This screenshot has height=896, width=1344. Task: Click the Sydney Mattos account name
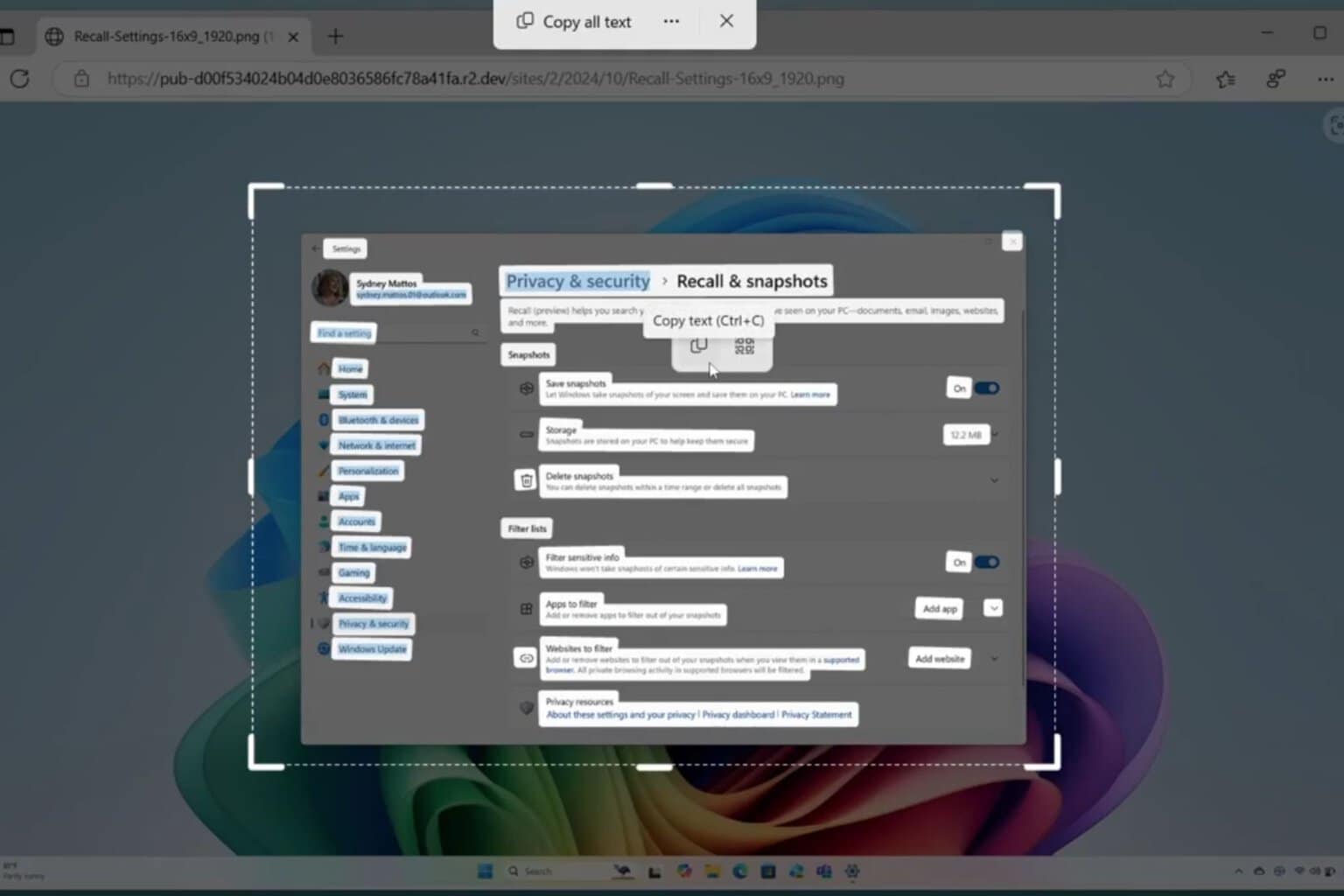coord(386,283)
